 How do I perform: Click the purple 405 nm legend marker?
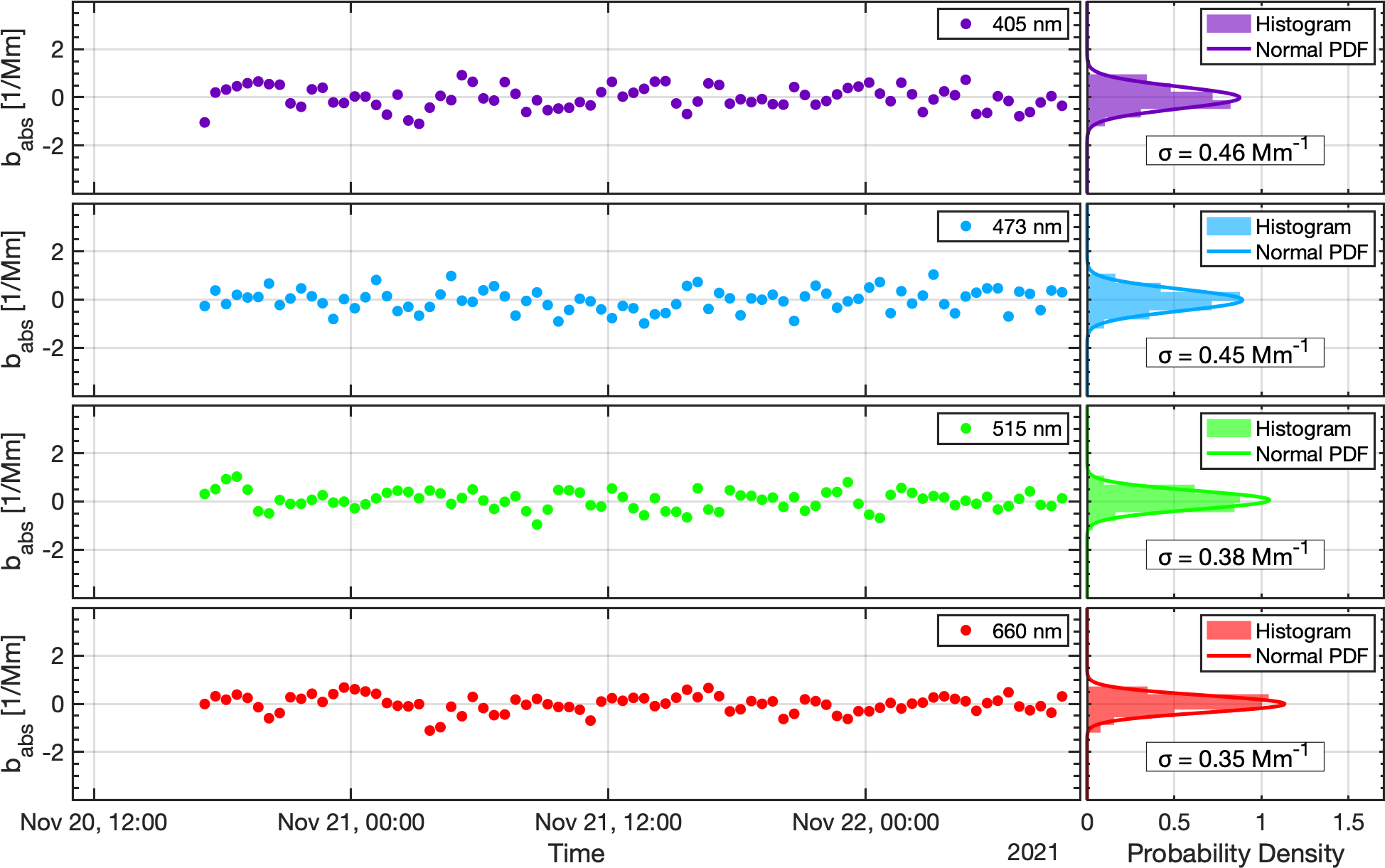(x=966, y=24)
